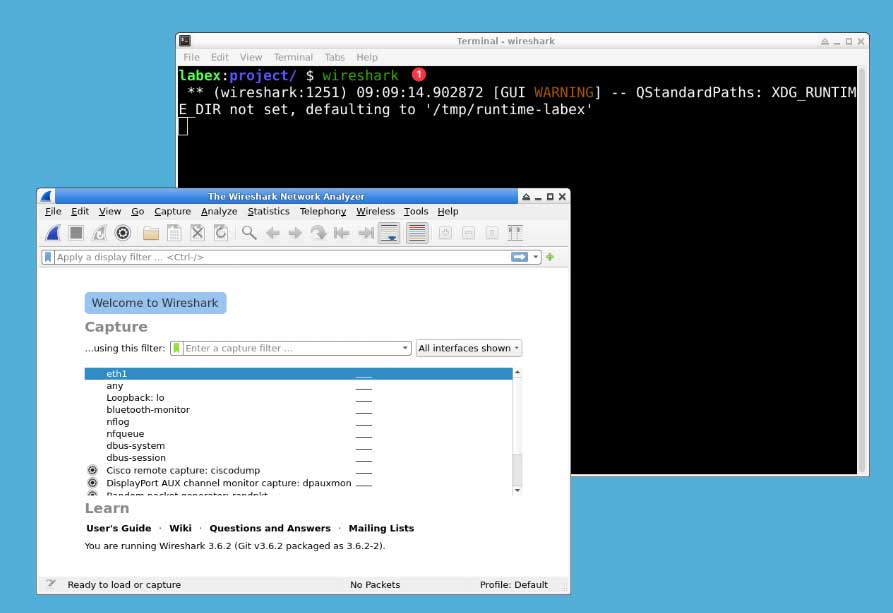Open display filter history dropdown arrow
The width and height of the screenshot is (893, 613).
pos(535,257)
